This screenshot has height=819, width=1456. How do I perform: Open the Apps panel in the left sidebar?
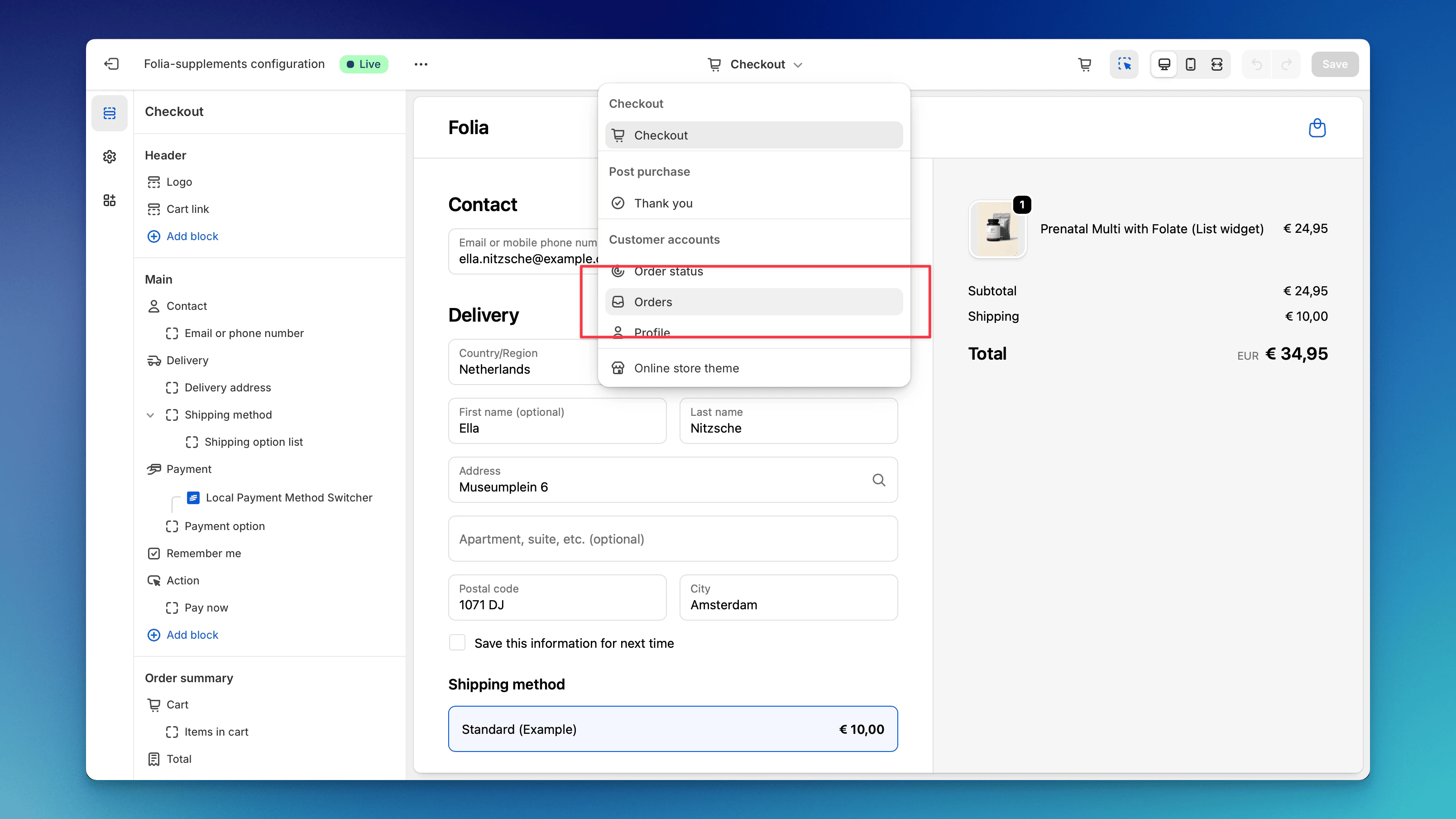[109, 200]
